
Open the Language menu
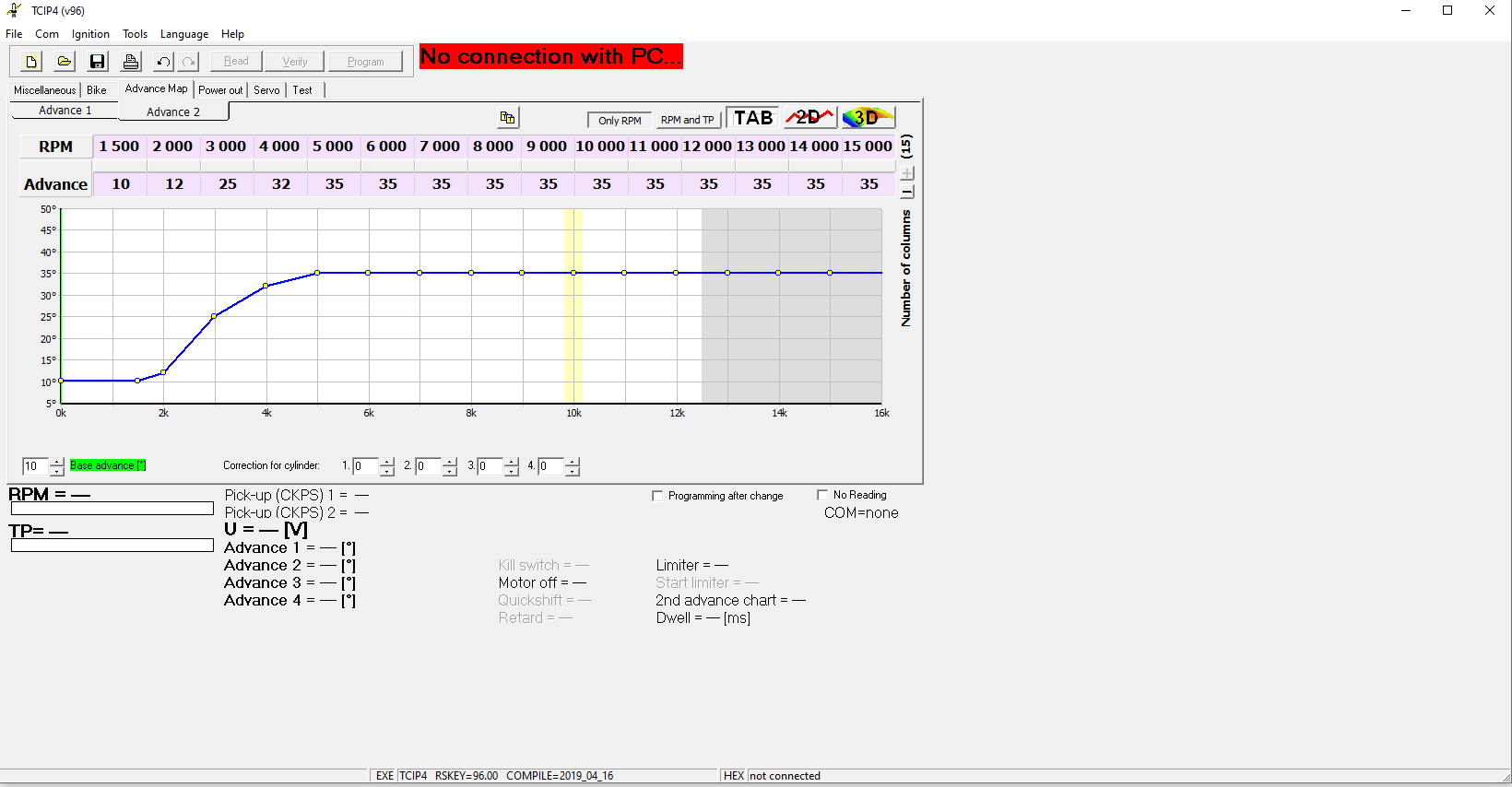pos(184,34)
